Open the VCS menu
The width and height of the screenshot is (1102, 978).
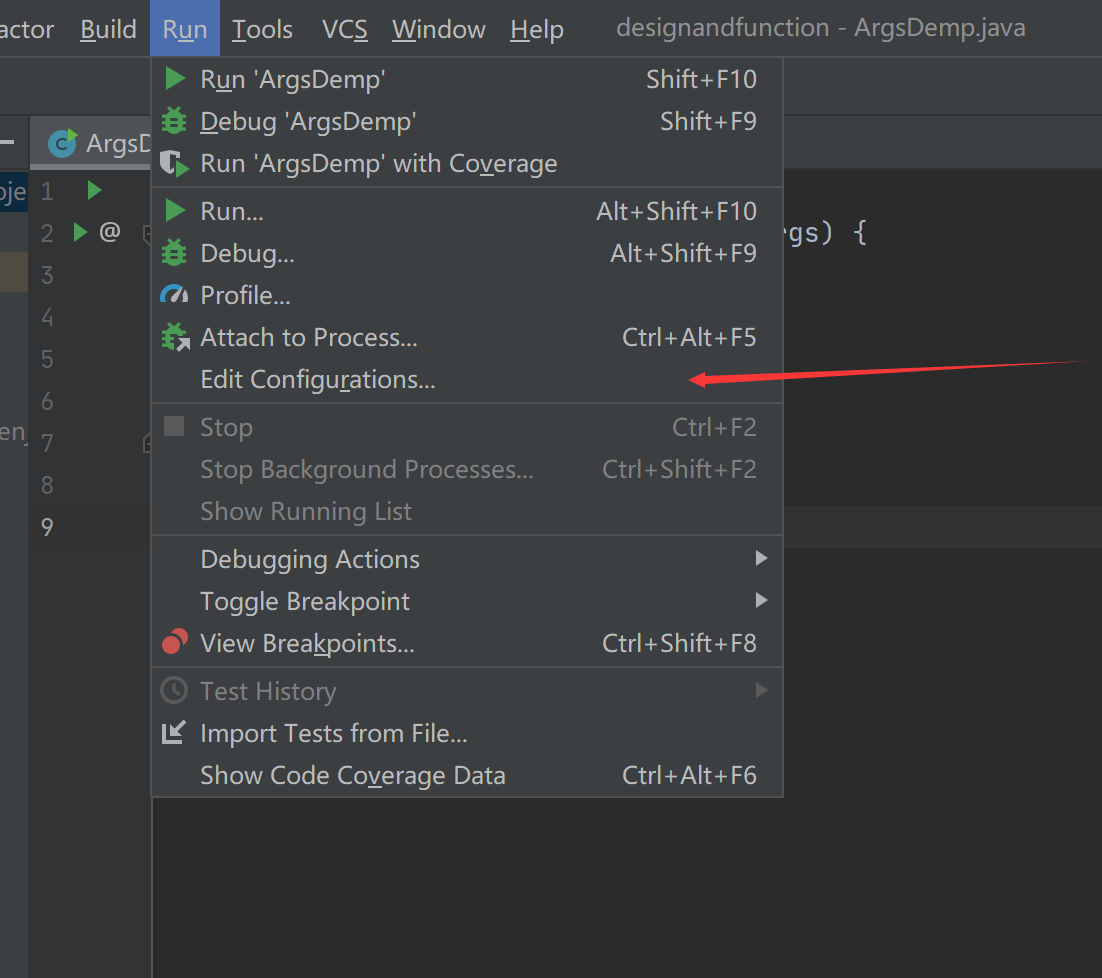[x=345, y=29]
